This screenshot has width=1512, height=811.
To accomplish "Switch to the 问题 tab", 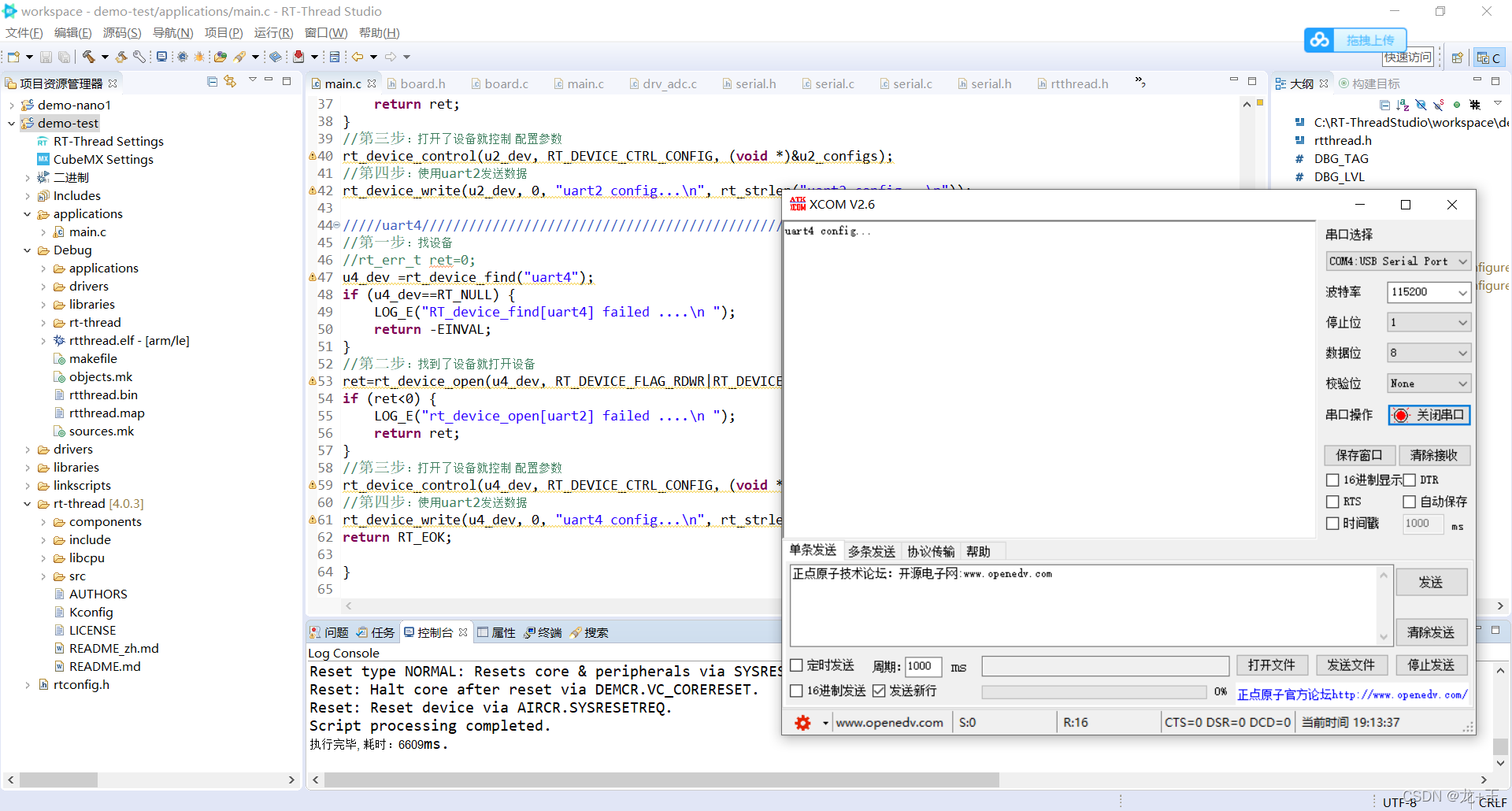I will click(329, 632).
